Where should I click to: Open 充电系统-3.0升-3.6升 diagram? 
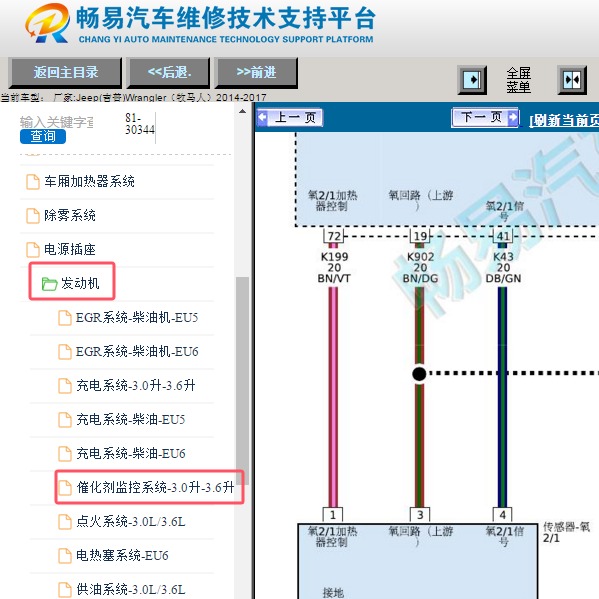(136, 385)
